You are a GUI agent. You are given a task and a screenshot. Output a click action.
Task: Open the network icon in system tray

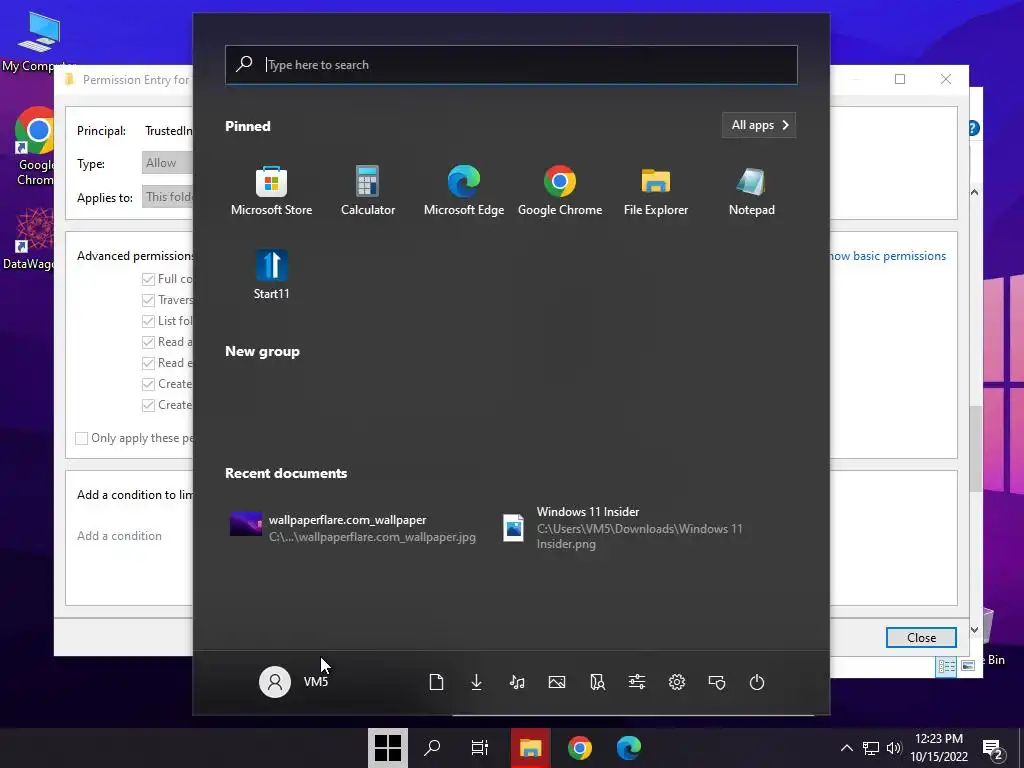point(871,748)
